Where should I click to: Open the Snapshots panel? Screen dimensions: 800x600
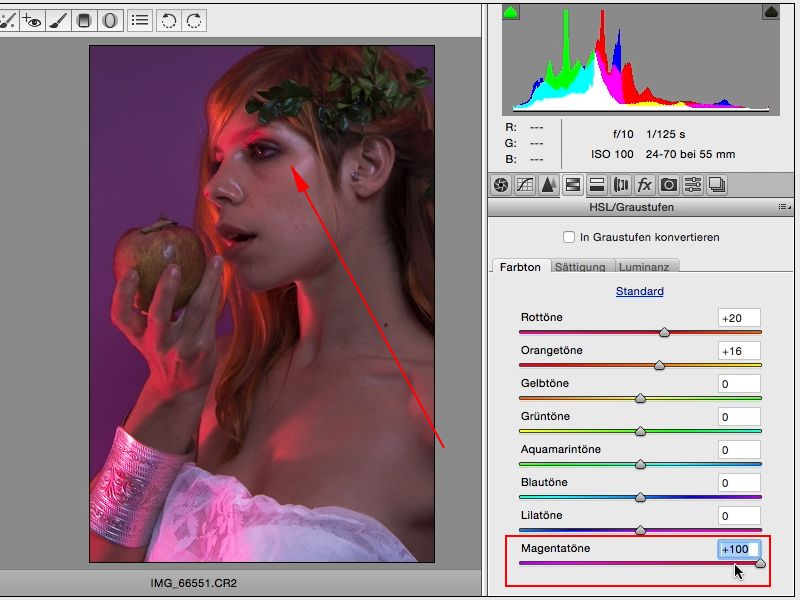717,185
